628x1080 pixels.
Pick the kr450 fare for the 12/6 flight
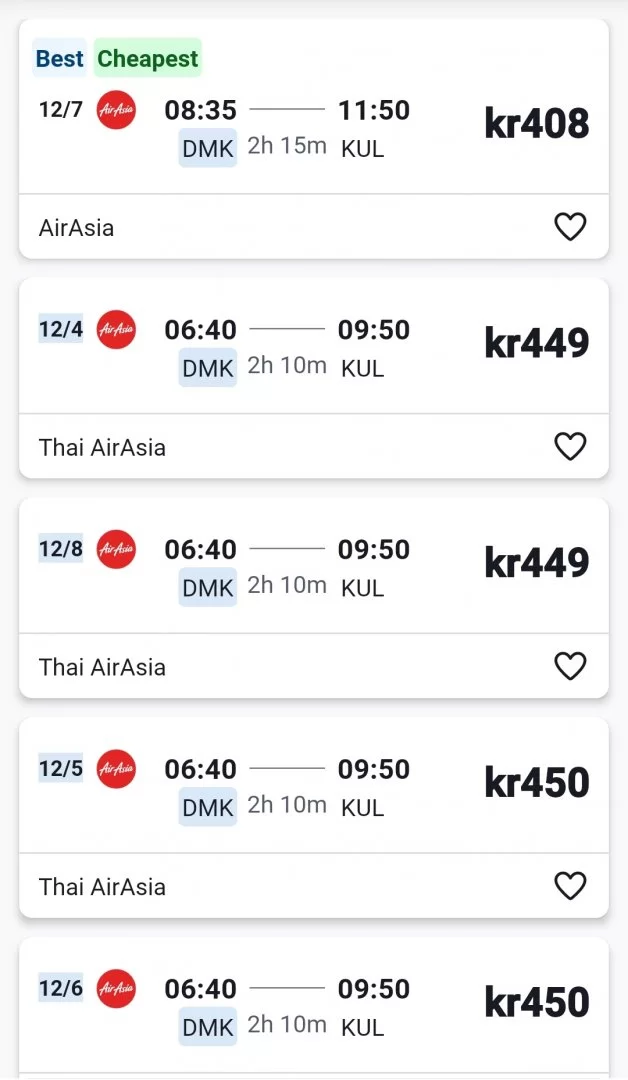(537, 1003)
